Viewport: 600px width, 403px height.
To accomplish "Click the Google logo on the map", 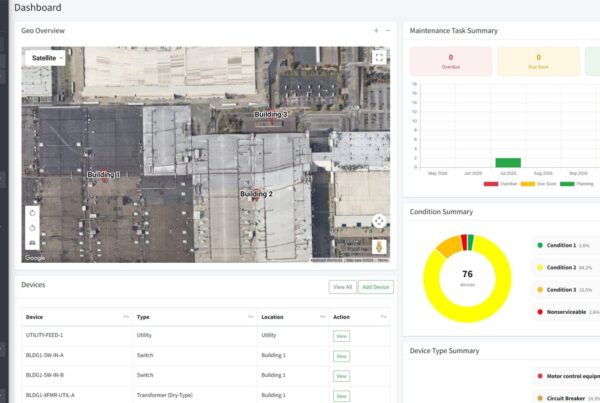I will (35, 258).
